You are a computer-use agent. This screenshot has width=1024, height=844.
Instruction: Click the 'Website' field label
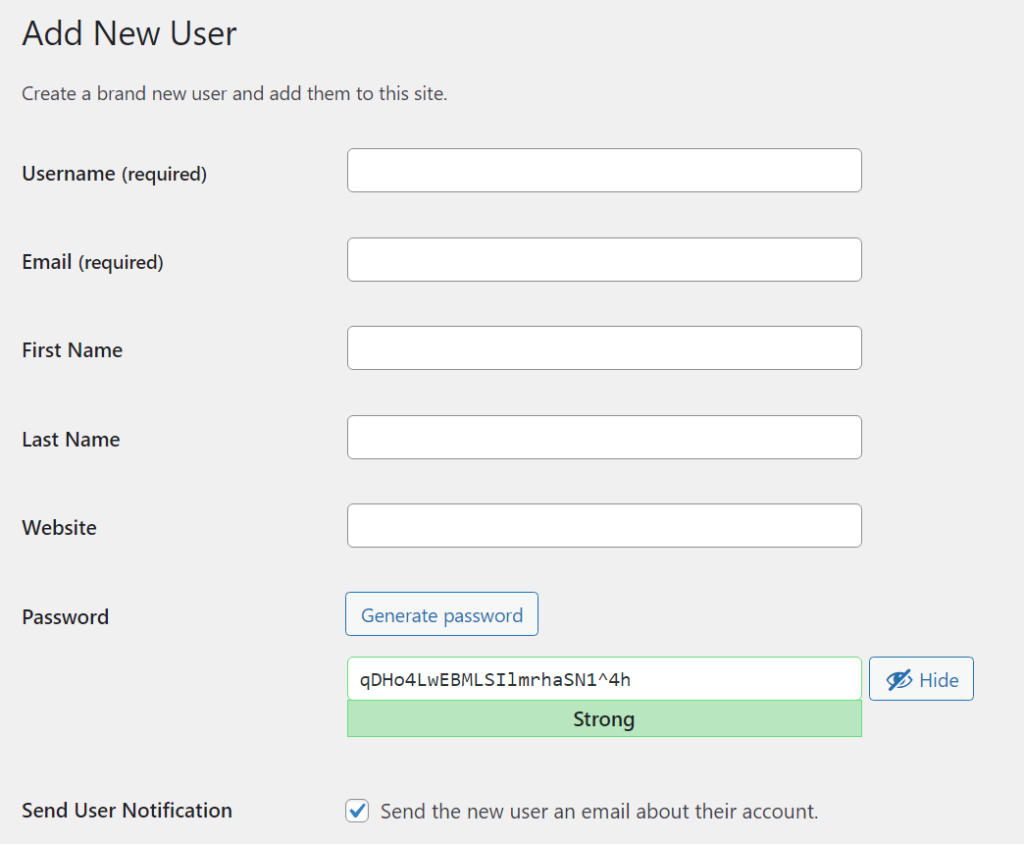pyautogui.click(x=59, y=527)
